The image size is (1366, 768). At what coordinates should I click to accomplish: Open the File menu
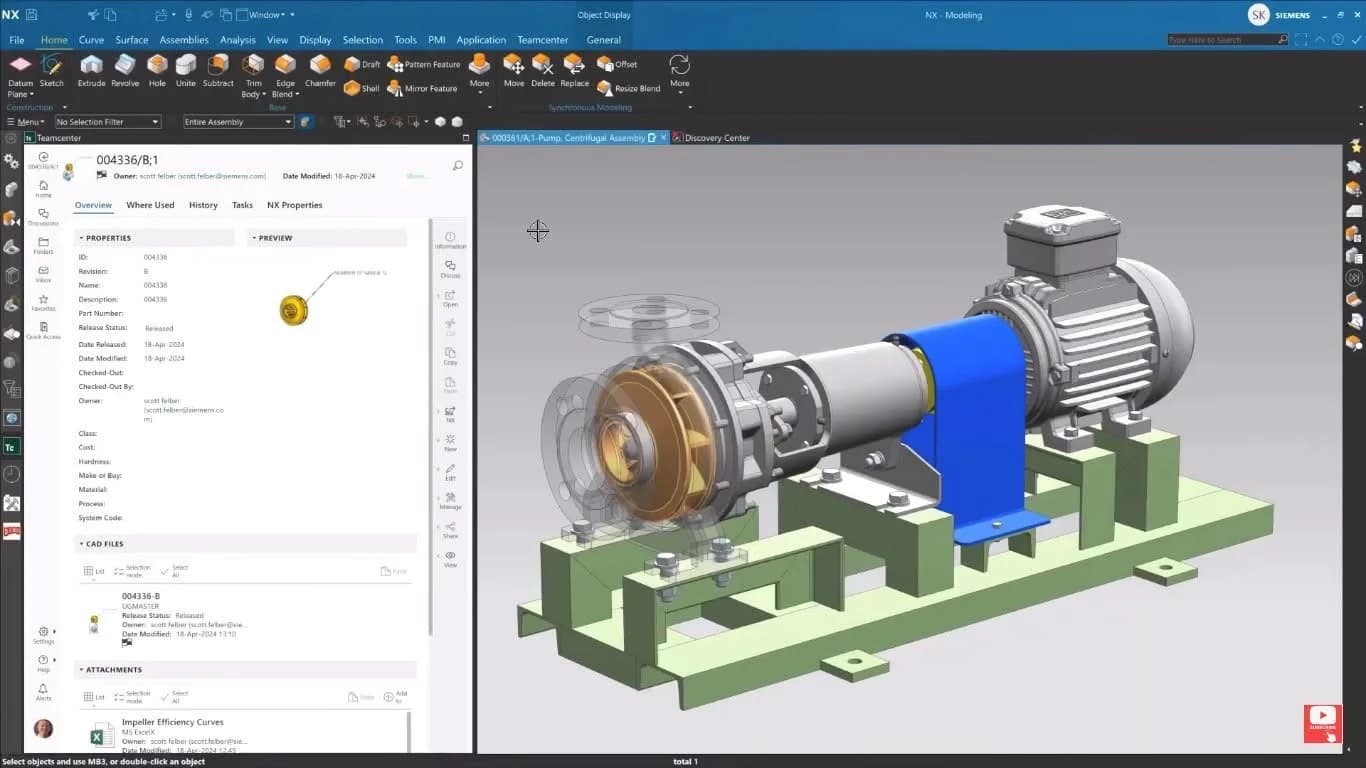pos(17,40)
